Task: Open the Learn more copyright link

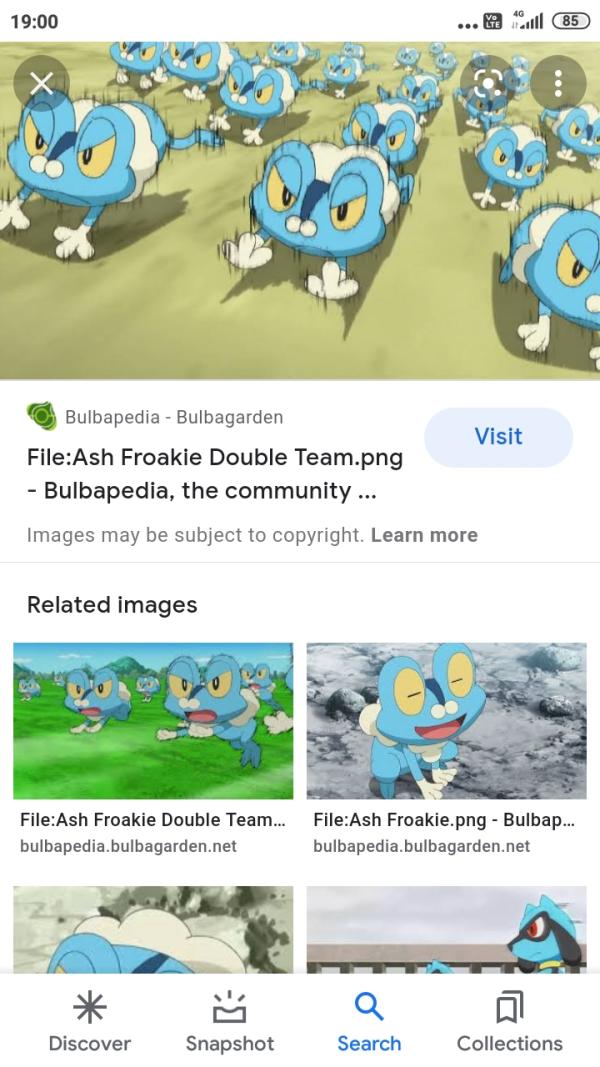Action: point(424,536)
